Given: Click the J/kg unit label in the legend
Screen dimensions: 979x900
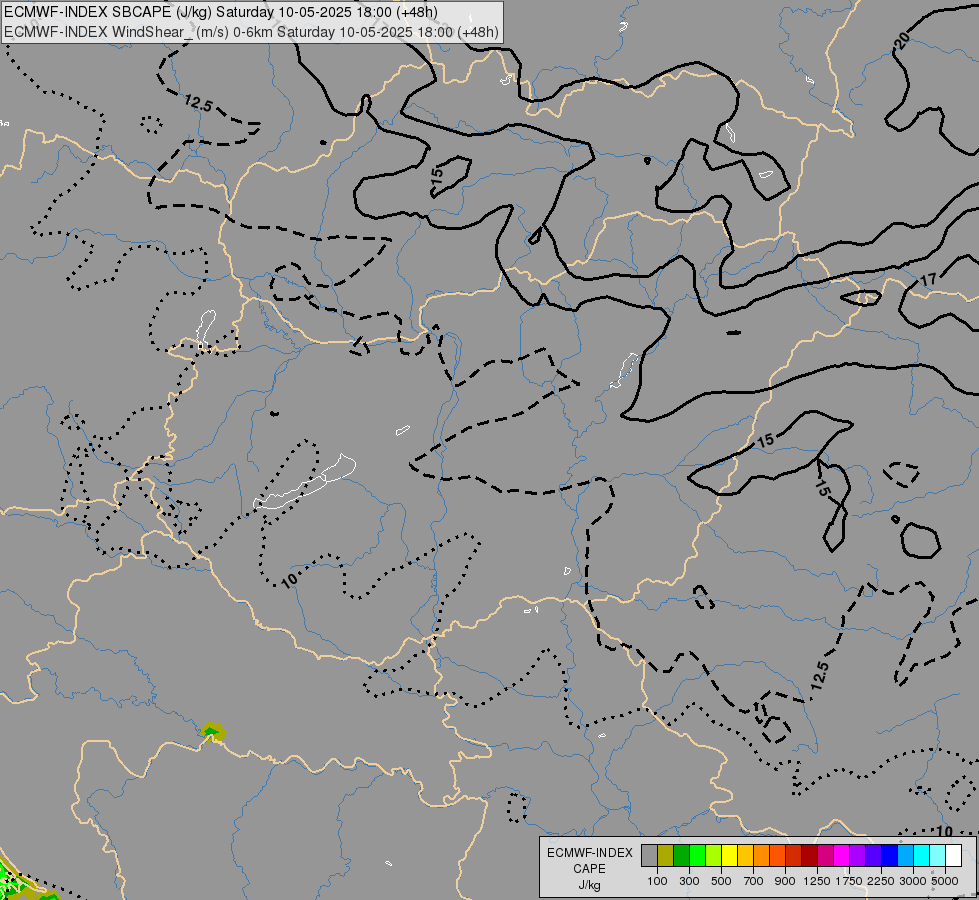Looking at the screenshot, I should tap(589, 885).
